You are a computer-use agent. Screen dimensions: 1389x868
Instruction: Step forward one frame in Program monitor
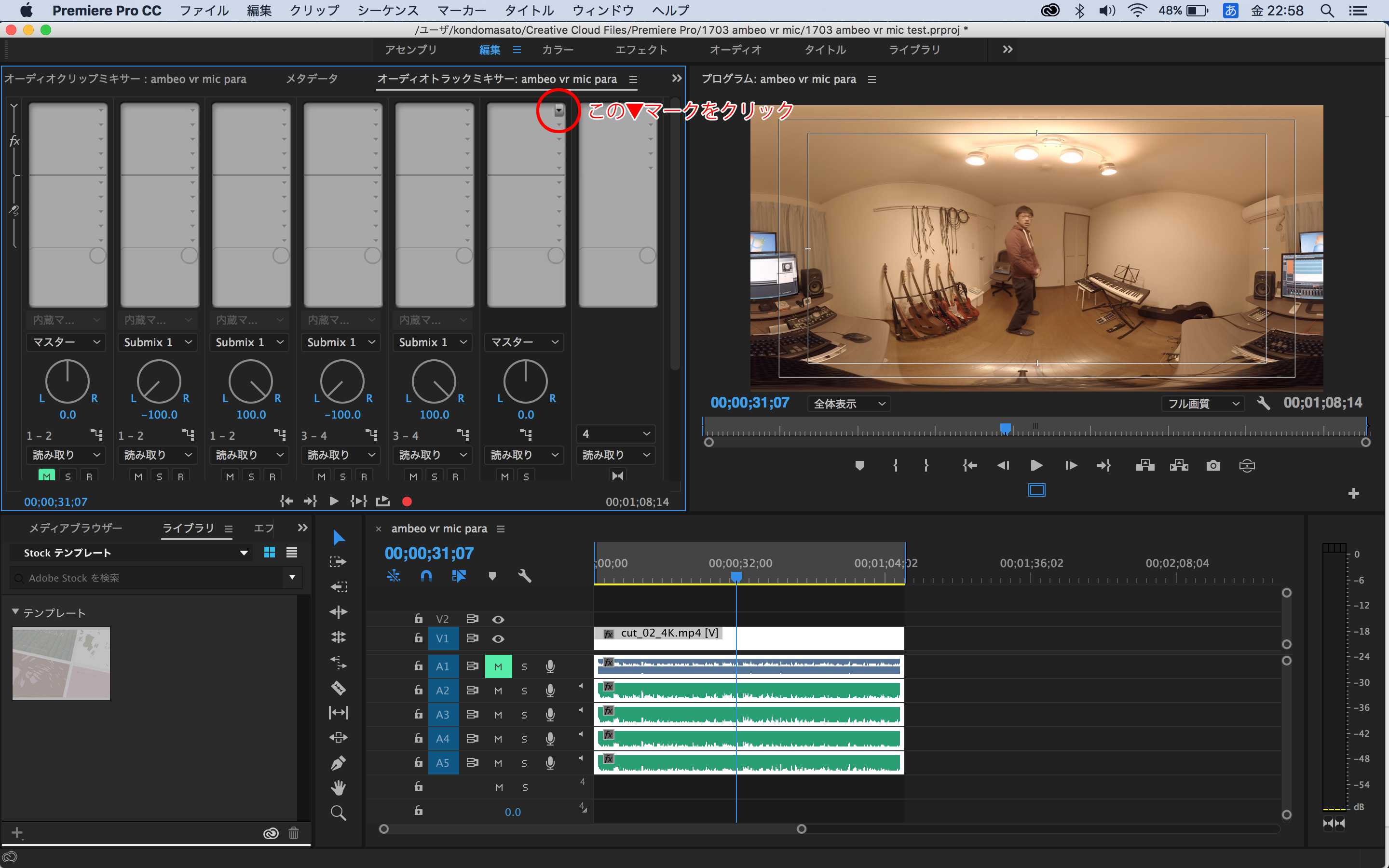pyautogui.click(x=1071, y=465)
